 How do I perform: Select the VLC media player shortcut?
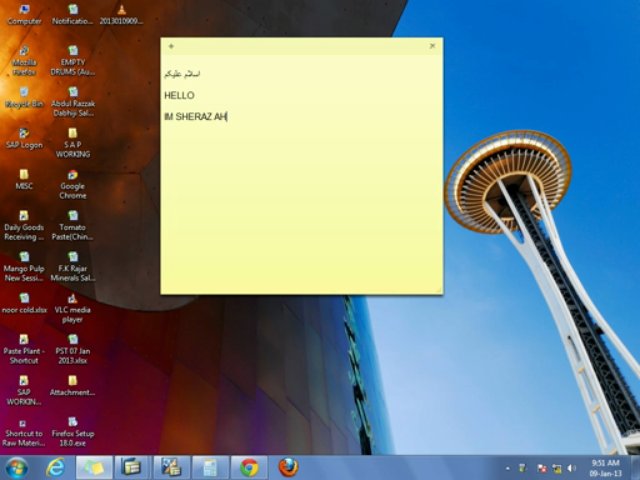pos(73,303)
